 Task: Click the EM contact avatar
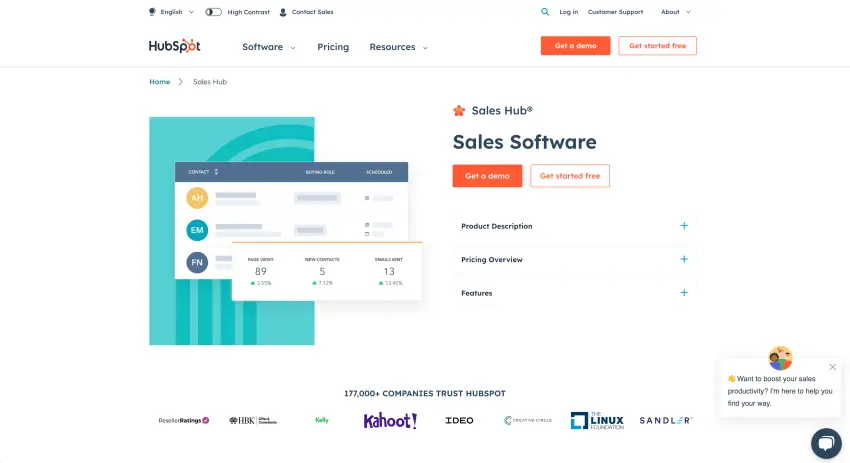pos(197,230)
